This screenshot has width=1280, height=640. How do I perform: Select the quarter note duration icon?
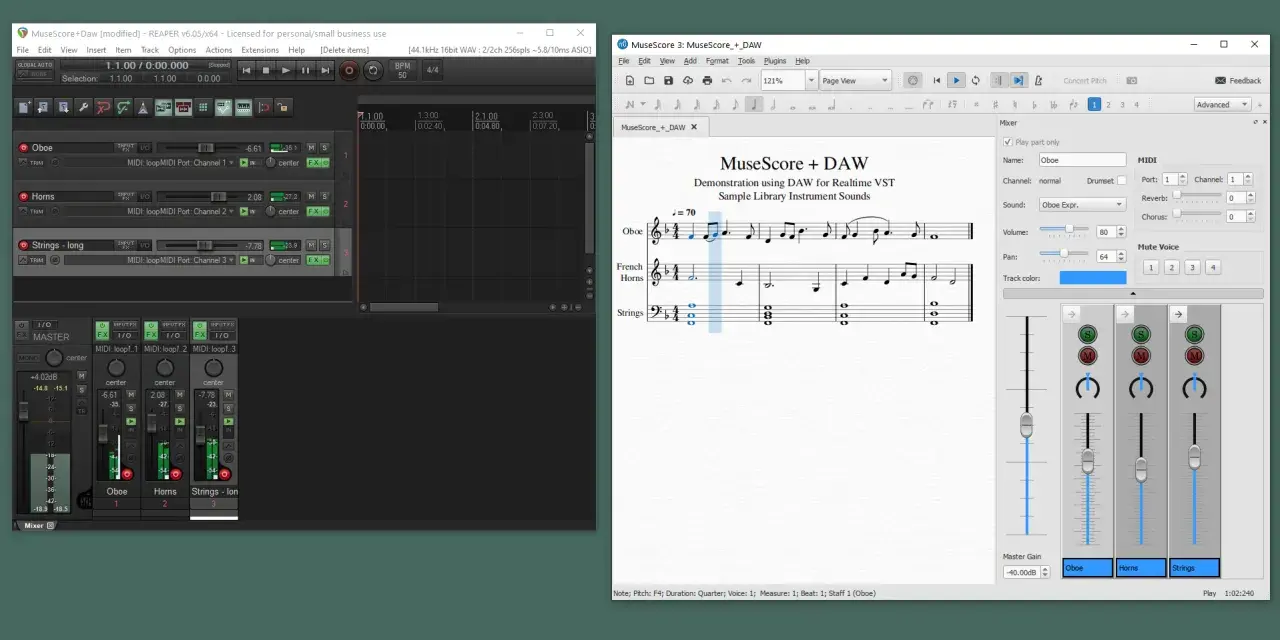[755, 104]
